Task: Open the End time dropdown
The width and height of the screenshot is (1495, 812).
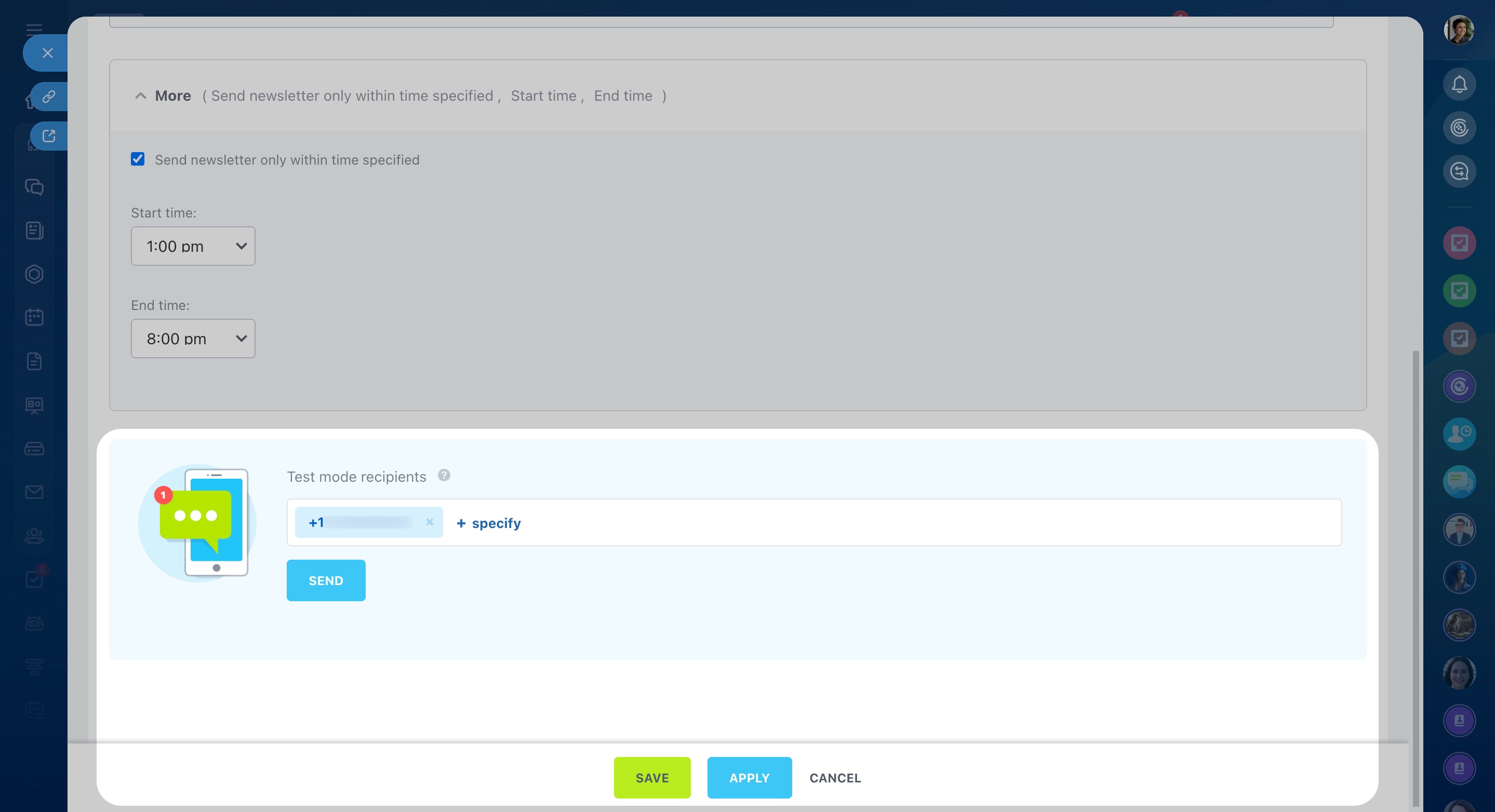Action: pos(193,338)
